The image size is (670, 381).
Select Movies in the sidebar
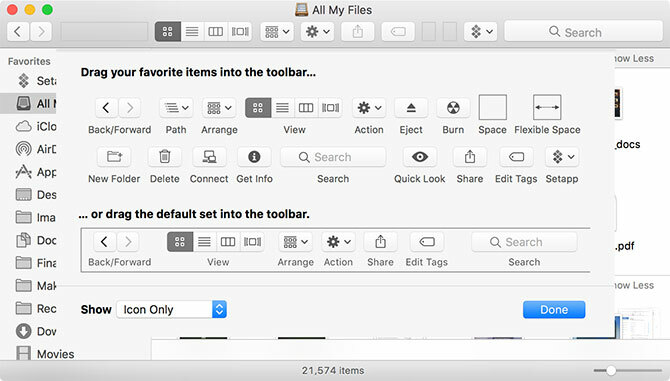[x=45, y=354]
